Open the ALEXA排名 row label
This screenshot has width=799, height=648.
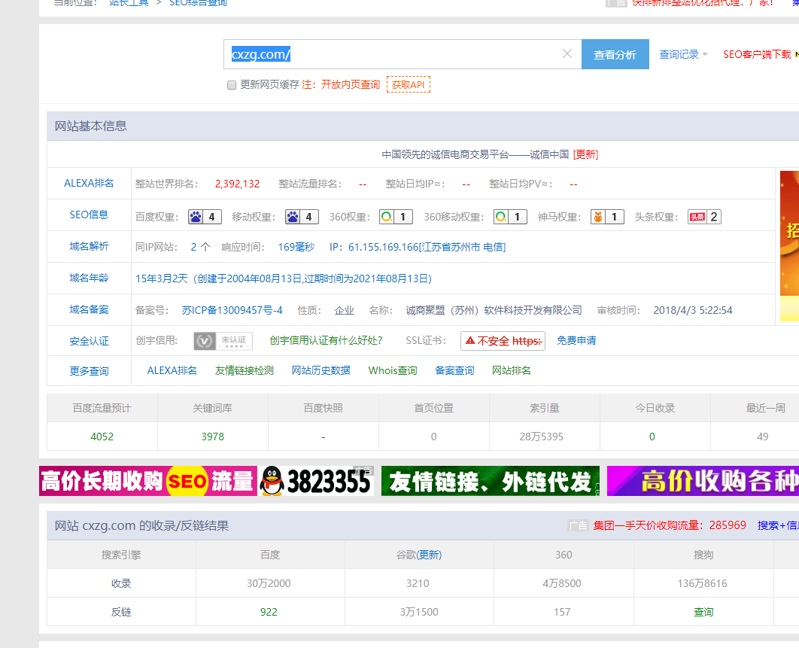[x=89, y=183]
